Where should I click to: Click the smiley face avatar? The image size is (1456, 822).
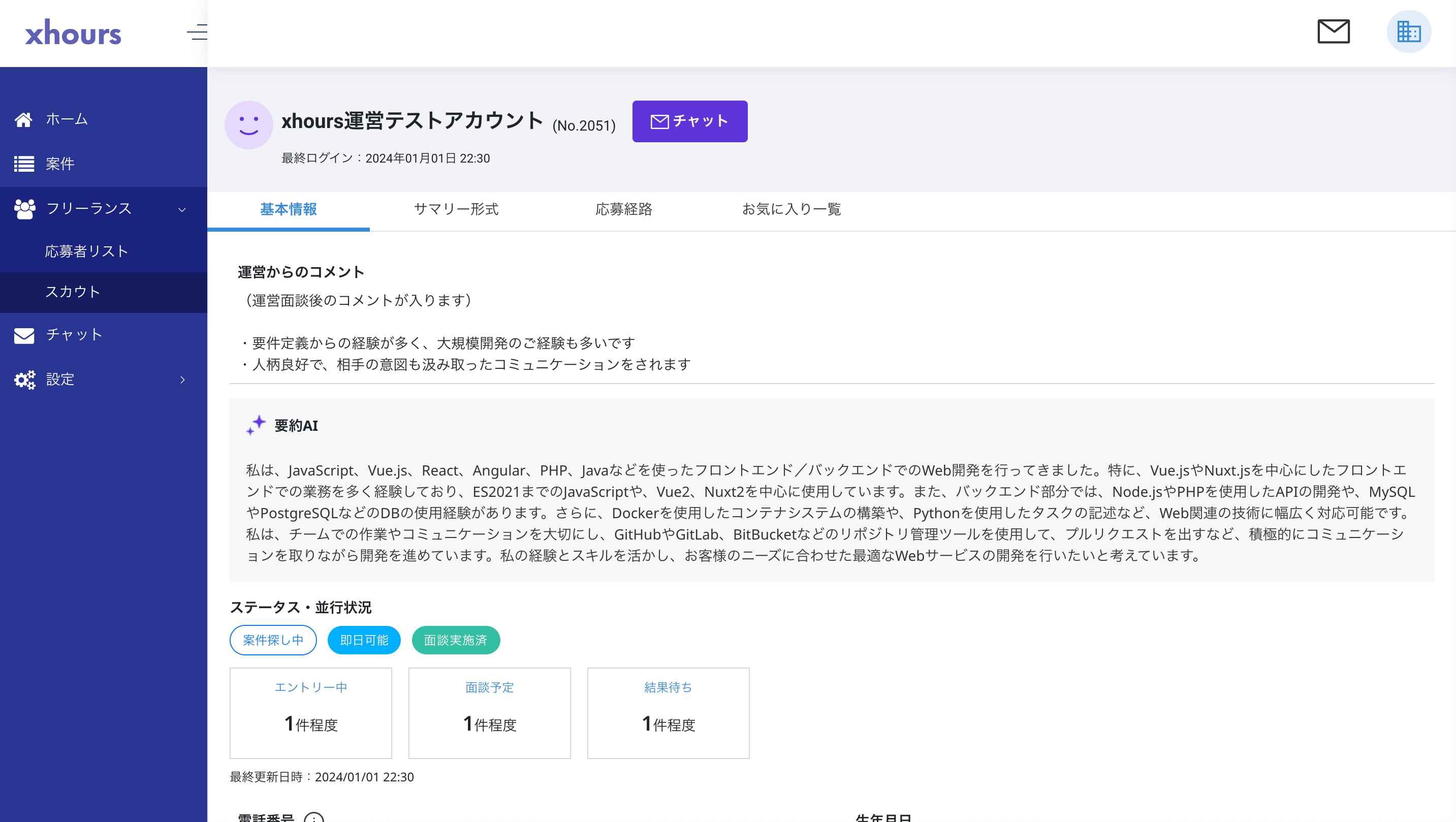coord(249,124)
